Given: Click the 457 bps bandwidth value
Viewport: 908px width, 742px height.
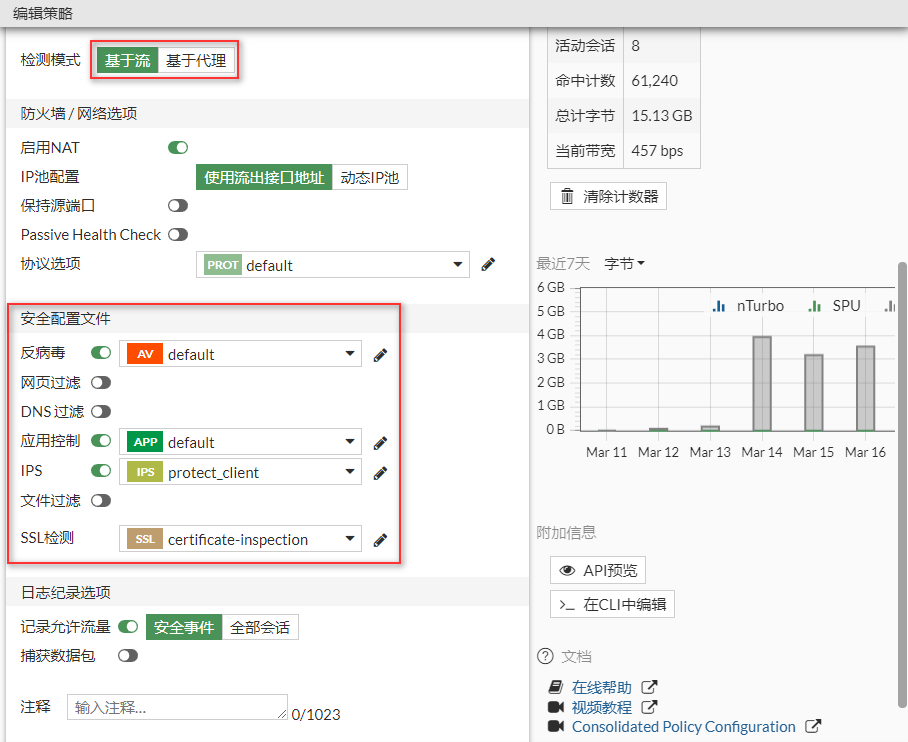Looking at the screenshot, I should [657, 151].
